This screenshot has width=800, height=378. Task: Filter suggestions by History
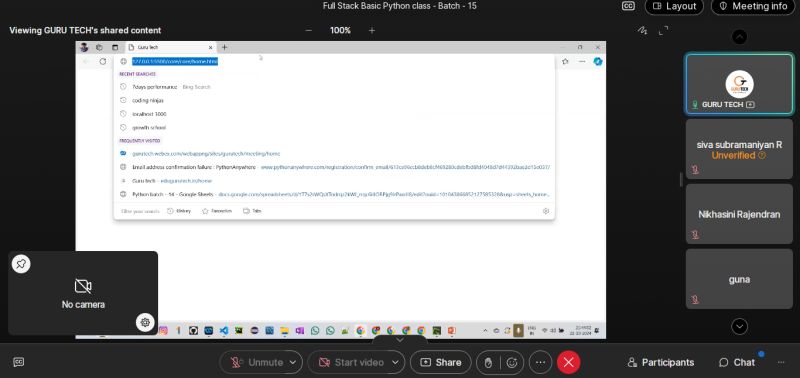179,211
